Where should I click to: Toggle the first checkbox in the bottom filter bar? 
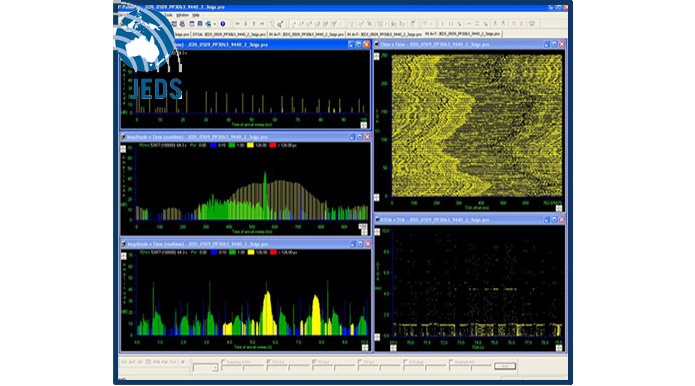pyautogui.click(x=223, y=362)
